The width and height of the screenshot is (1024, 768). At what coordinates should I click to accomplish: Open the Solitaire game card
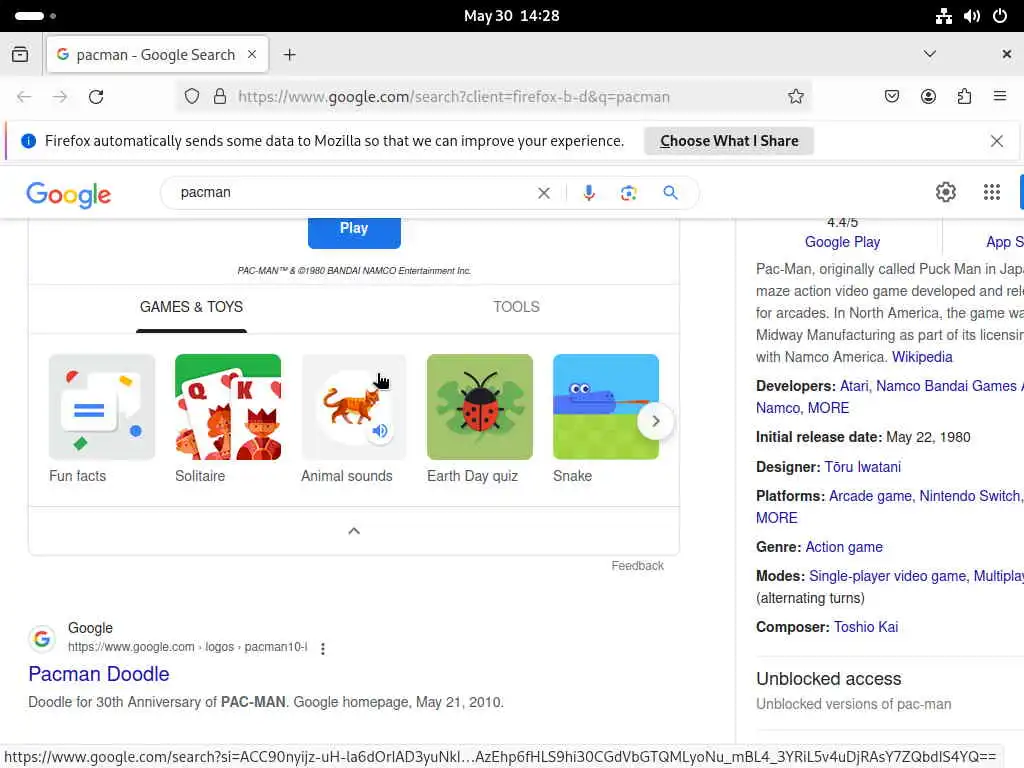click(x=228, y=419)
